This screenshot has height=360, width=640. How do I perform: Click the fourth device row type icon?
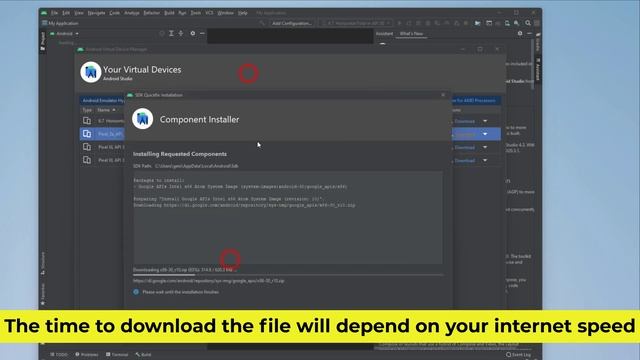(87, 160)
